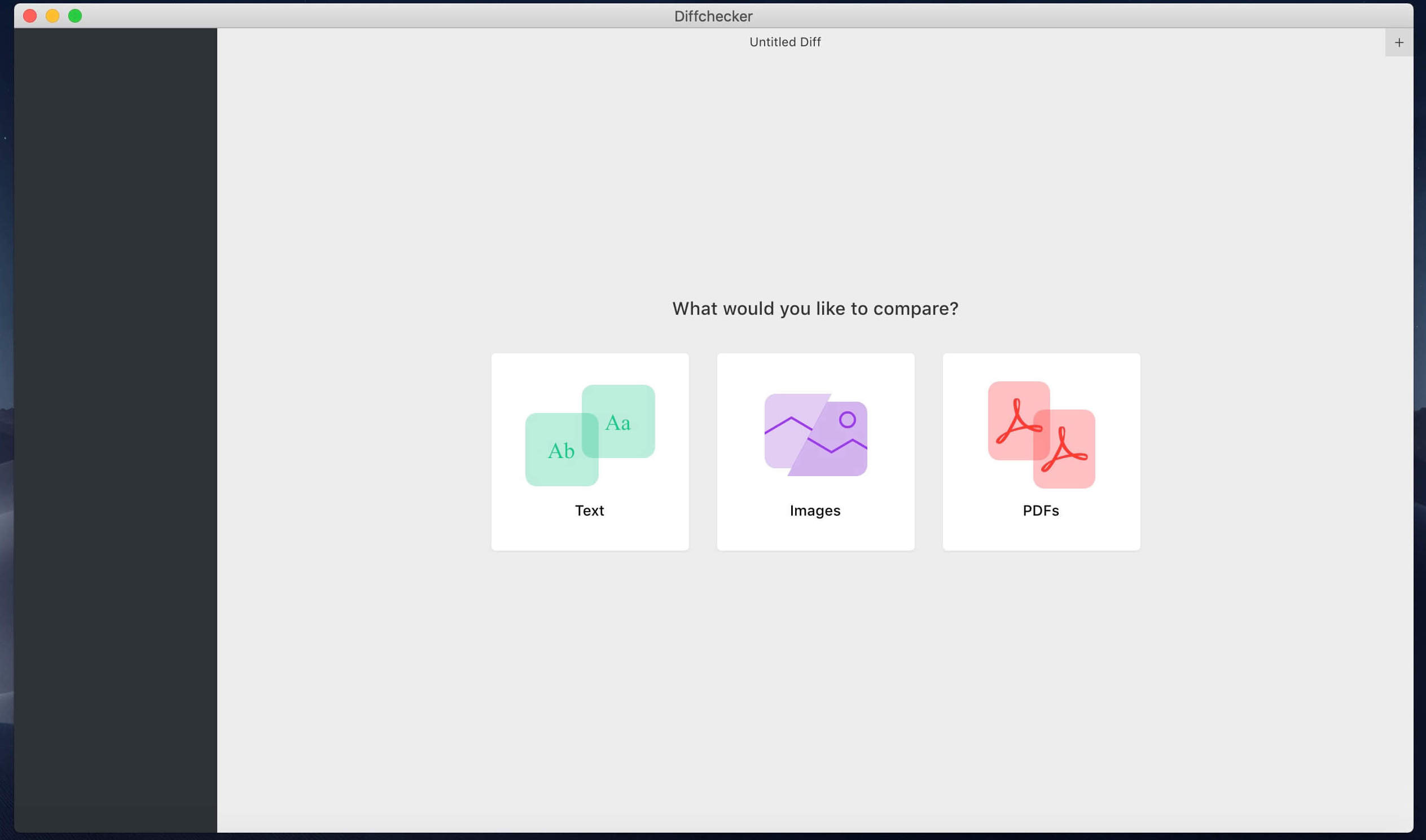Image resolution: width=1426 pixels, height=840 pixels.
Task: Close the Diffchecker window
Action: [x=30, y=16]
